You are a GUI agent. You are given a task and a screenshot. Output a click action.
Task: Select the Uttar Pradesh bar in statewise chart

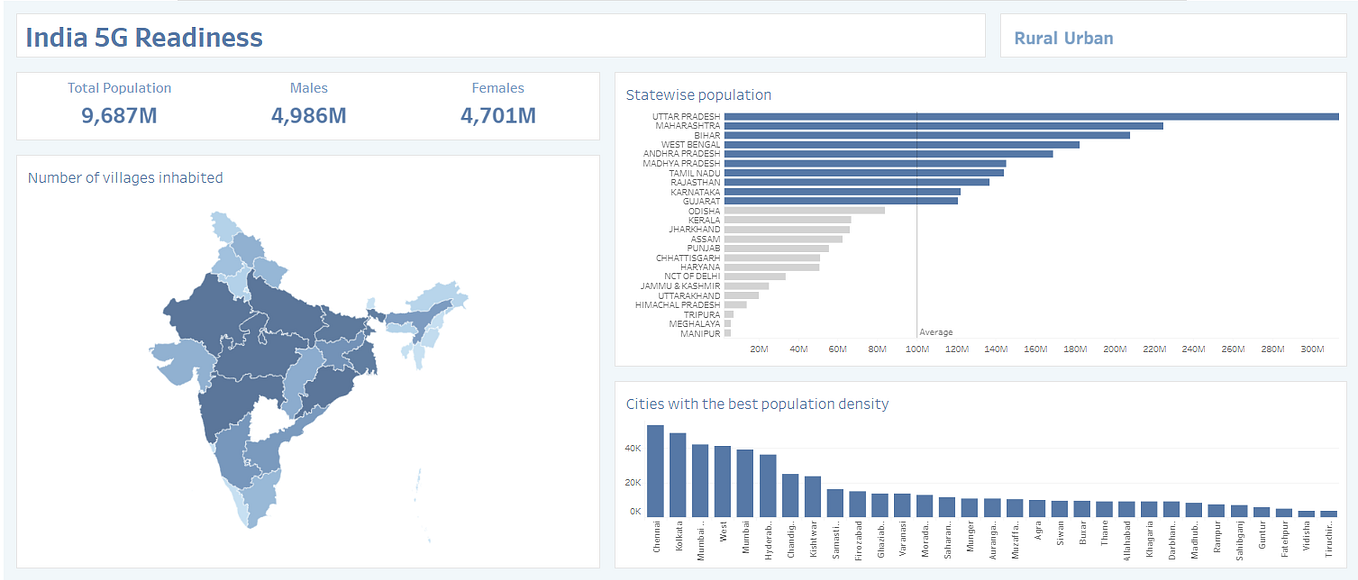1030,115
